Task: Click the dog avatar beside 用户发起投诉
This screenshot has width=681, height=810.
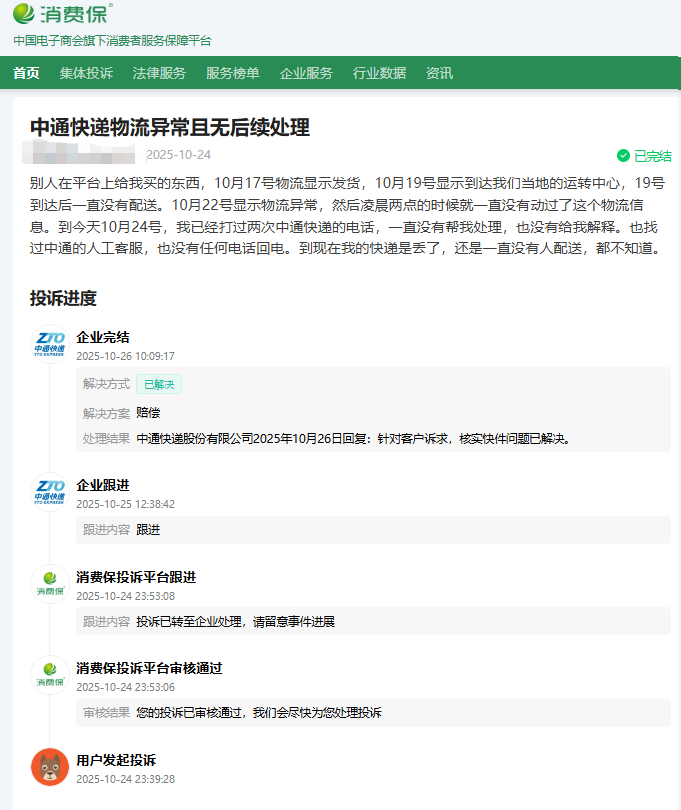Action: pos(50,767)
